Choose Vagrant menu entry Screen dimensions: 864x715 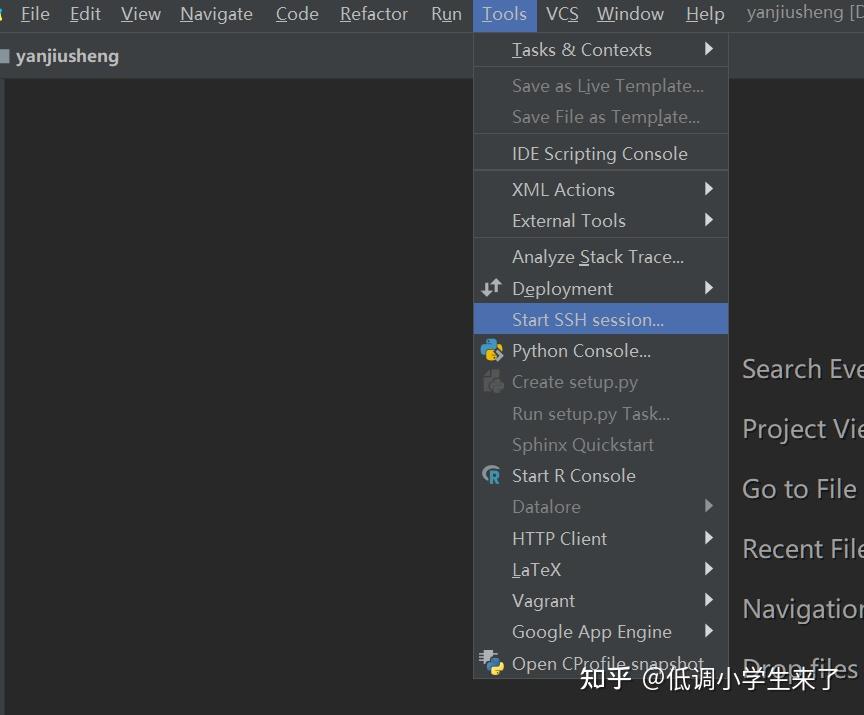pos(601,600)
